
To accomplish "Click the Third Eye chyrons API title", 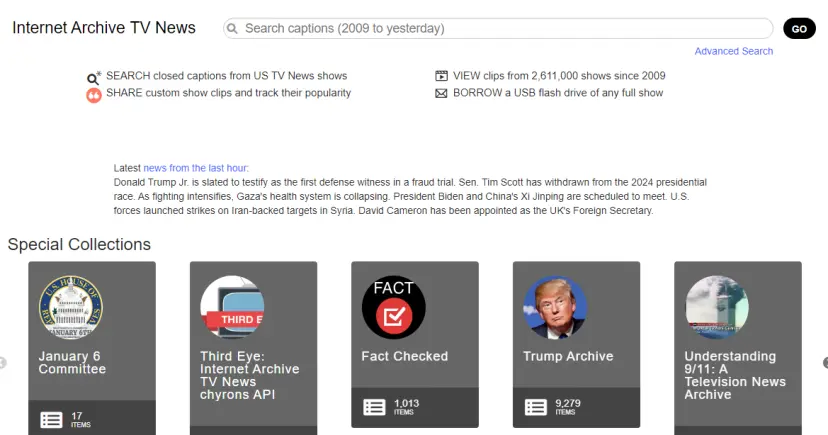I will (249, 375).
